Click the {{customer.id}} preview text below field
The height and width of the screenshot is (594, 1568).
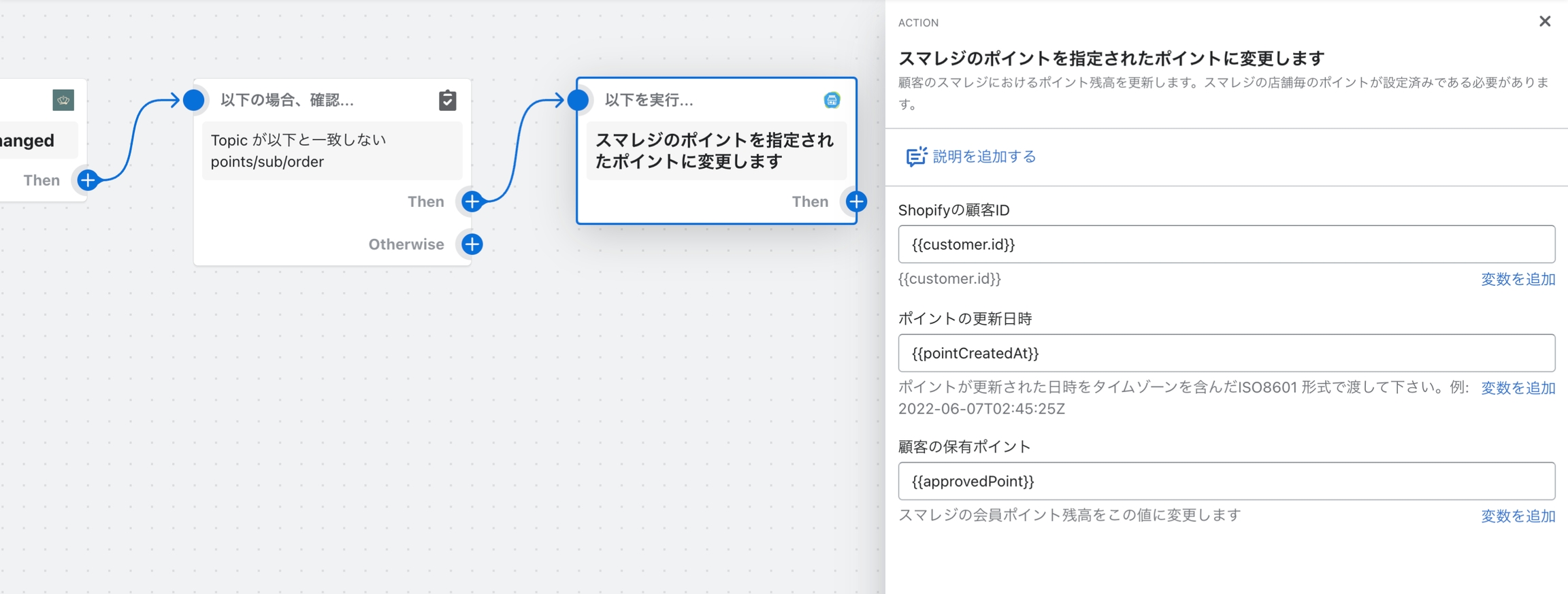pos(949,279)
